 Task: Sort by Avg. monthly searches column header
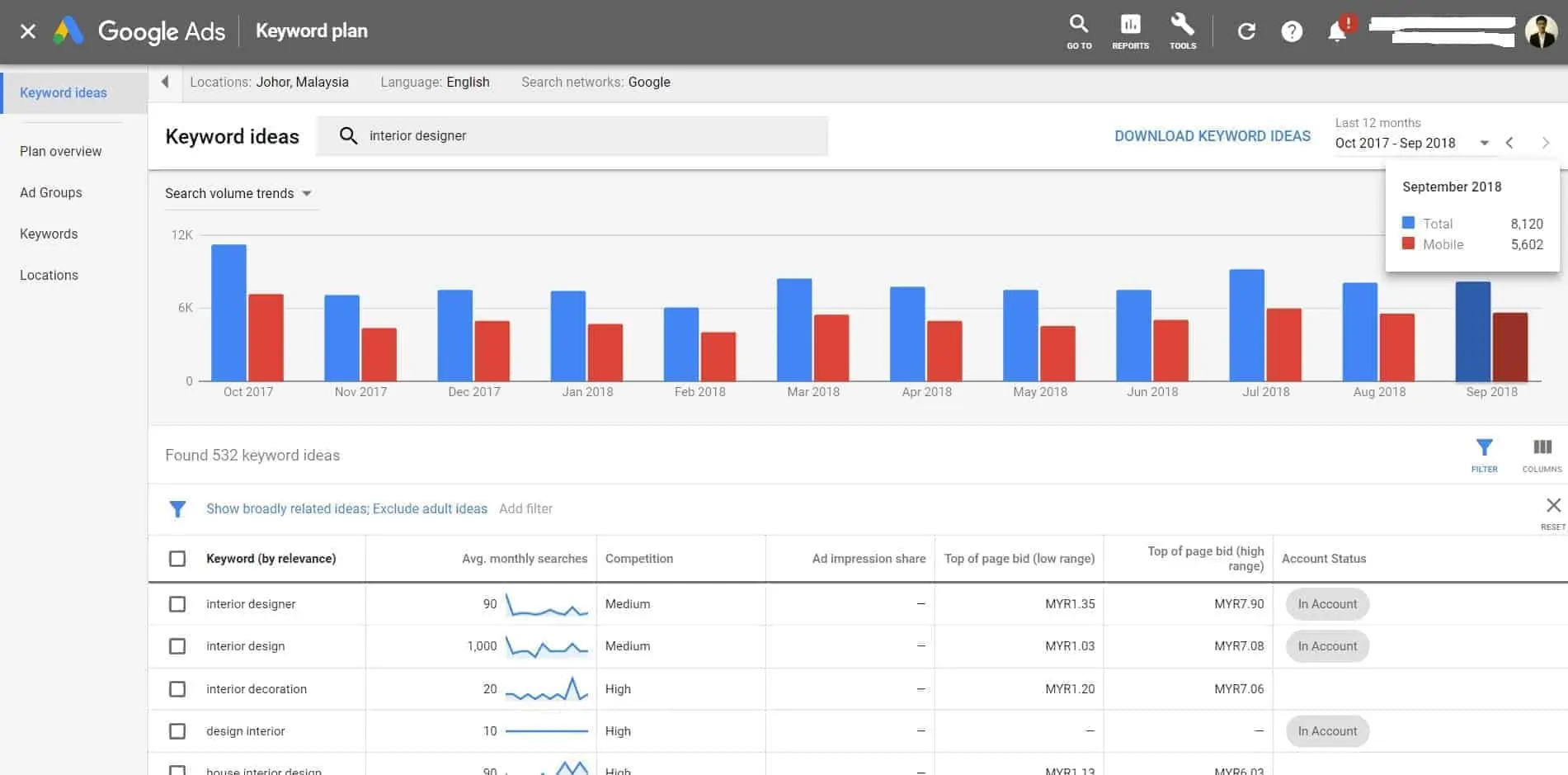(x=525, y=559)
